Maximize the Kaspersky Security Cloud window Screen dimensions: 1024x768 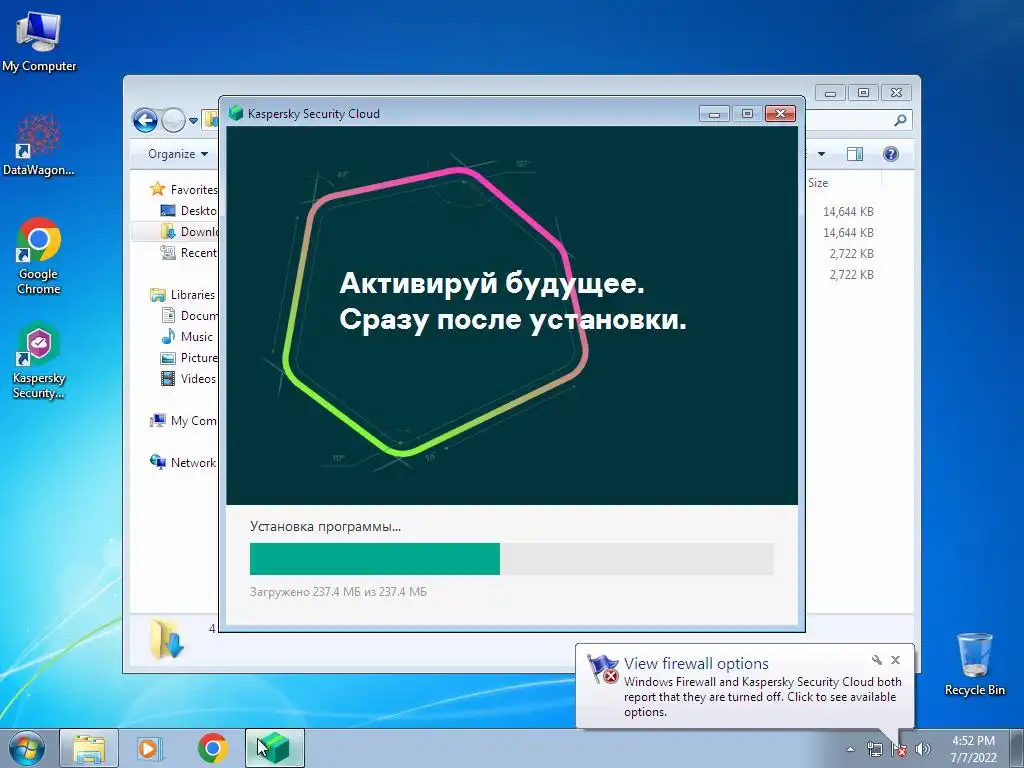coord(747,114)
